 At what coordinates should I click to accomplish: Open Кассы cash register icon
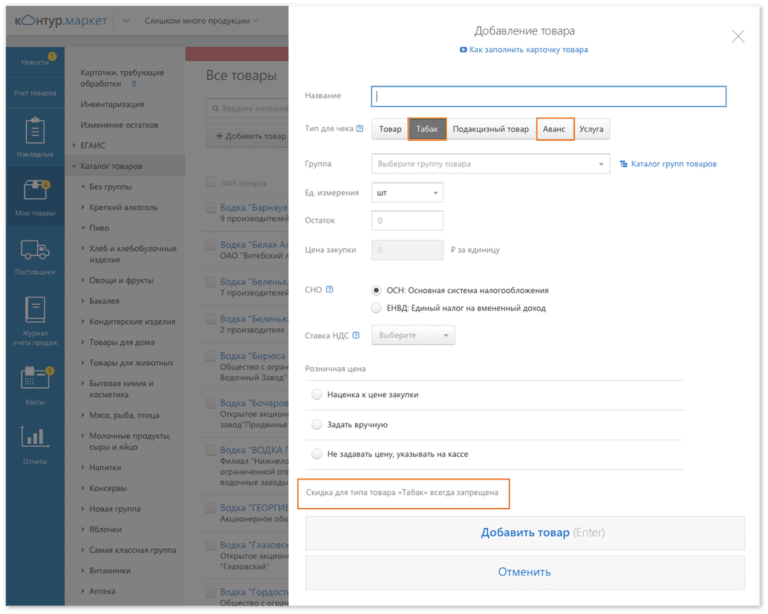36,378
